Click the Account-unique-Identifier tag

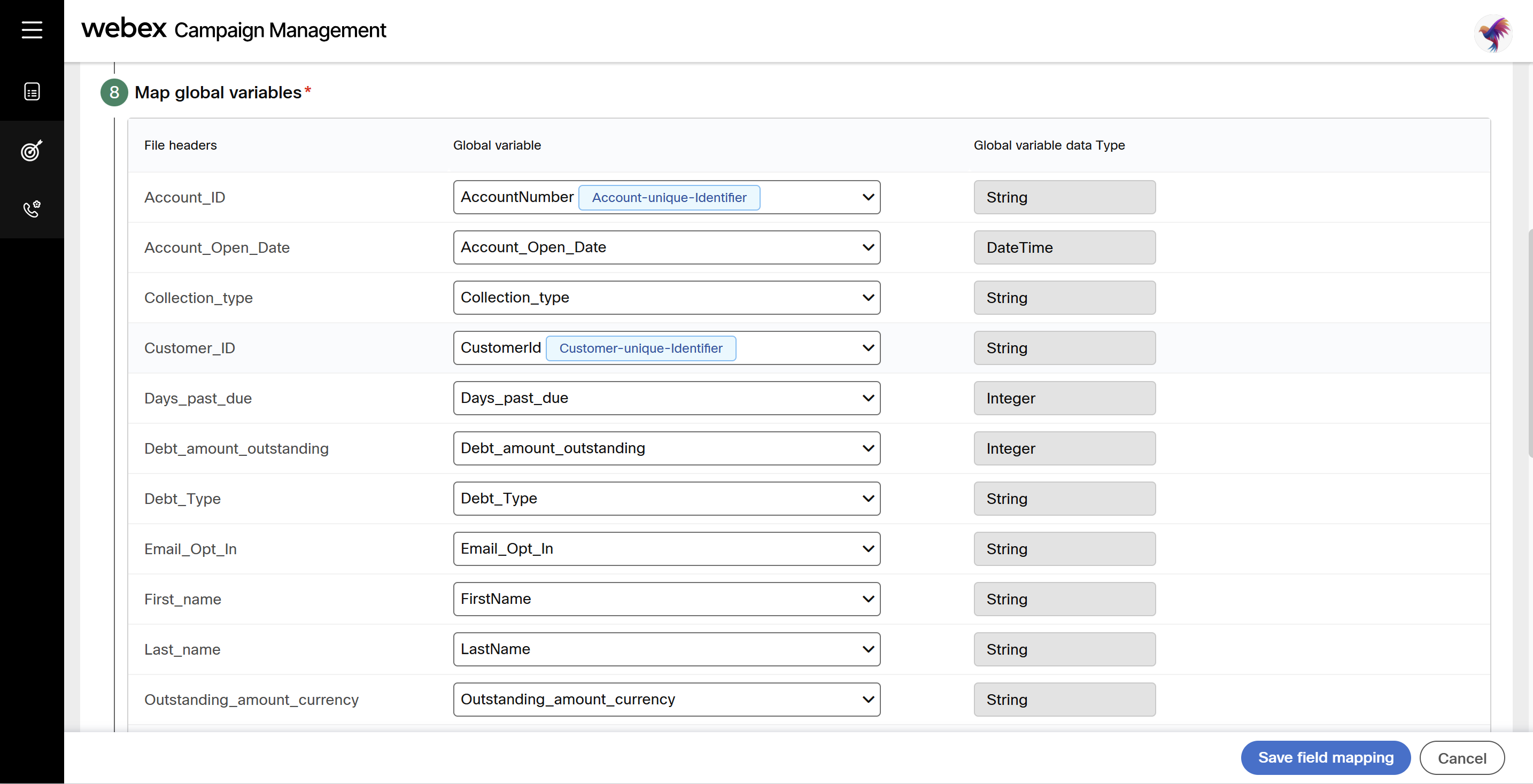pyautogui.click(x=669, y=198)
